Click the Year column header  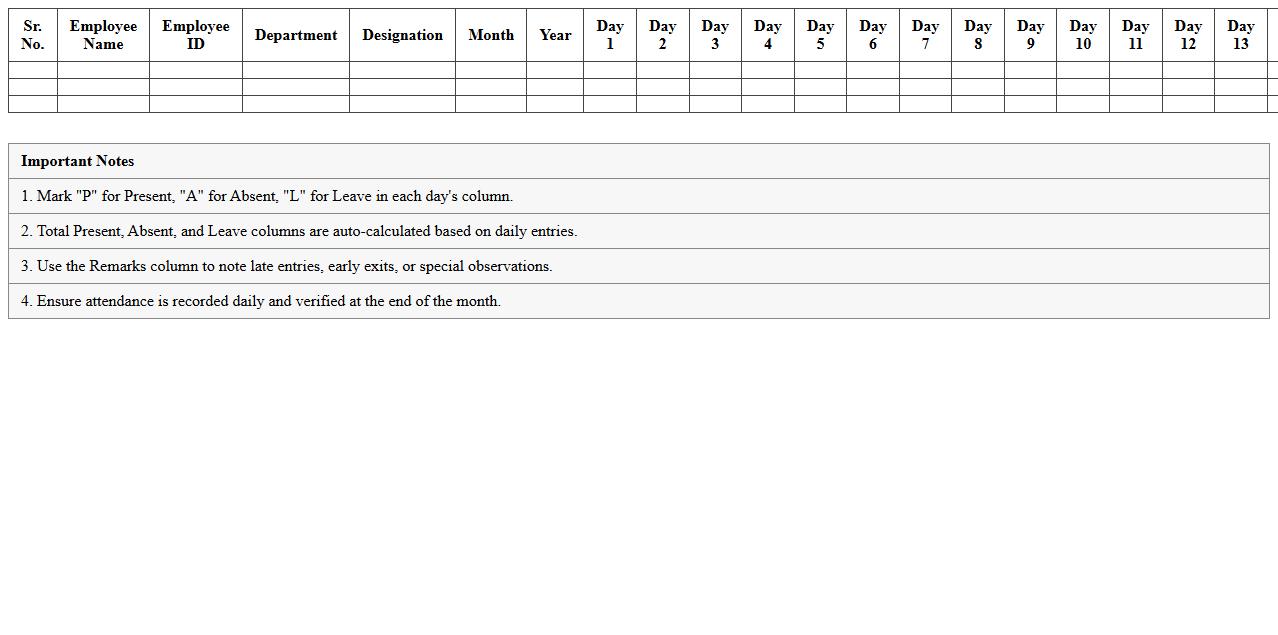555,35
